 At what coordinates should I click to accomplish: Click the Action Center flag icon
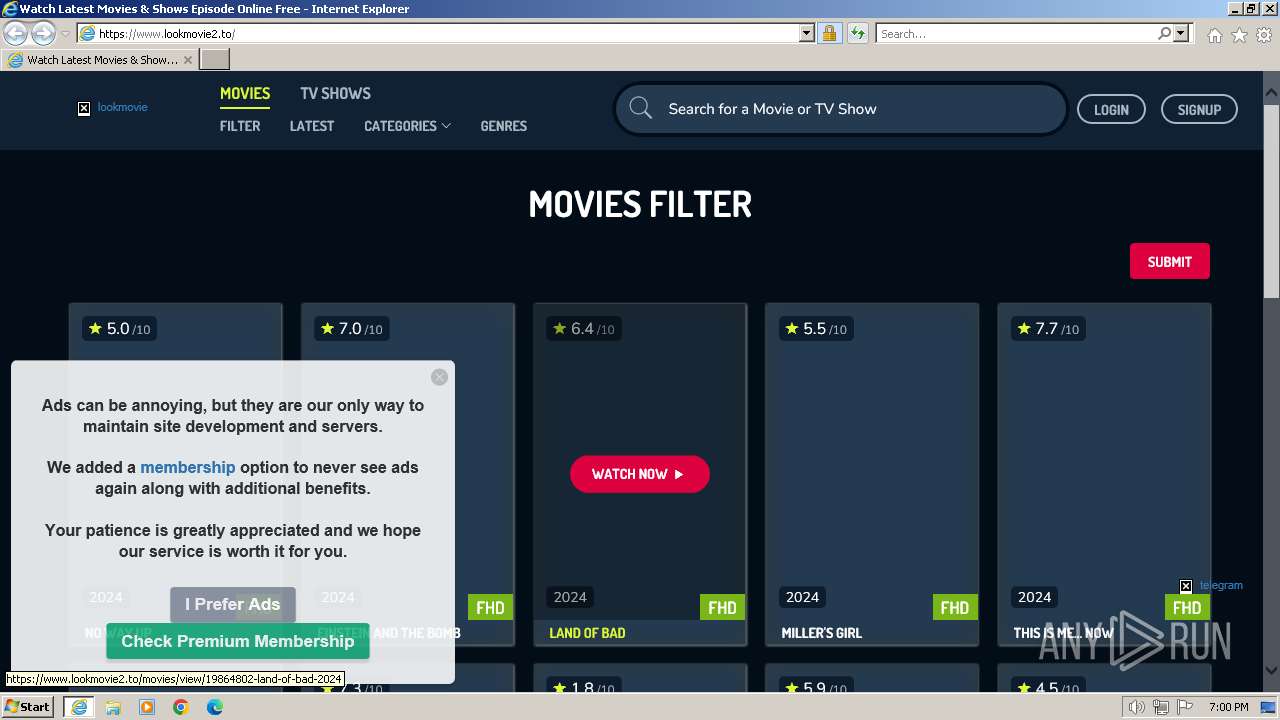pos(1183,707)
